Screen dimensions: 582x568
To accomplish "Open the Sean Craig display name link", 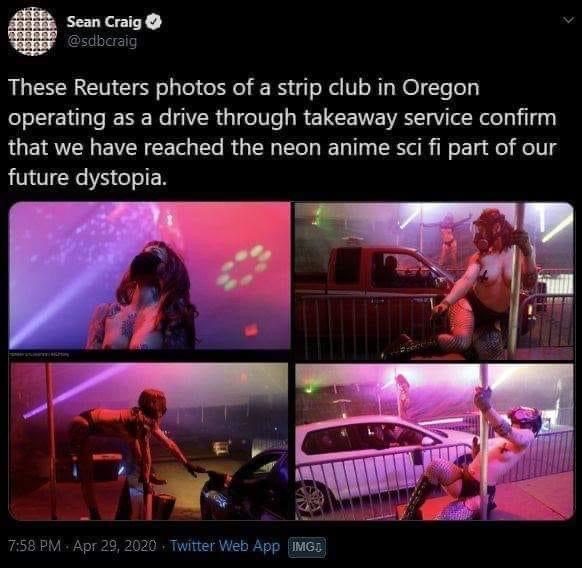I will coord(104,22).
